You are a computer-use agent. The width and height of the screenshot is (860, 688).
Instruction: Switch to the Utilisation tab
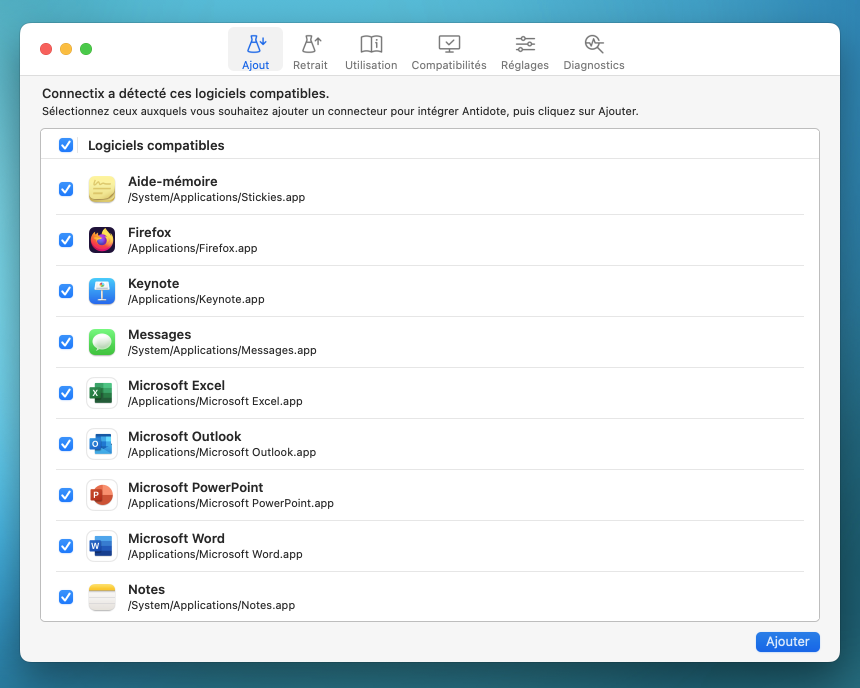tap(371, 51)
